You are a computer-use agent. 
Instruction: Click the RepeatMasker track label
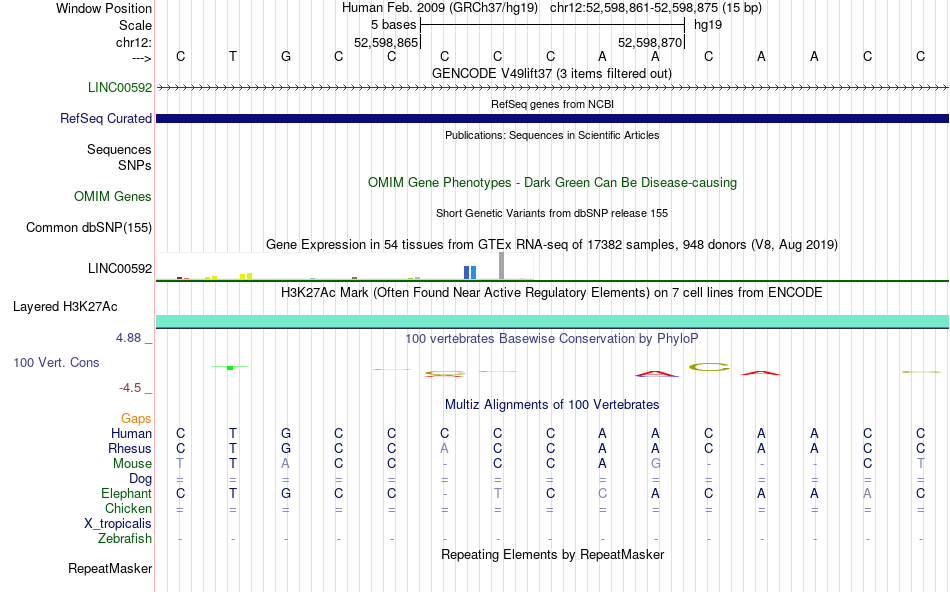[x=110, y=568]
